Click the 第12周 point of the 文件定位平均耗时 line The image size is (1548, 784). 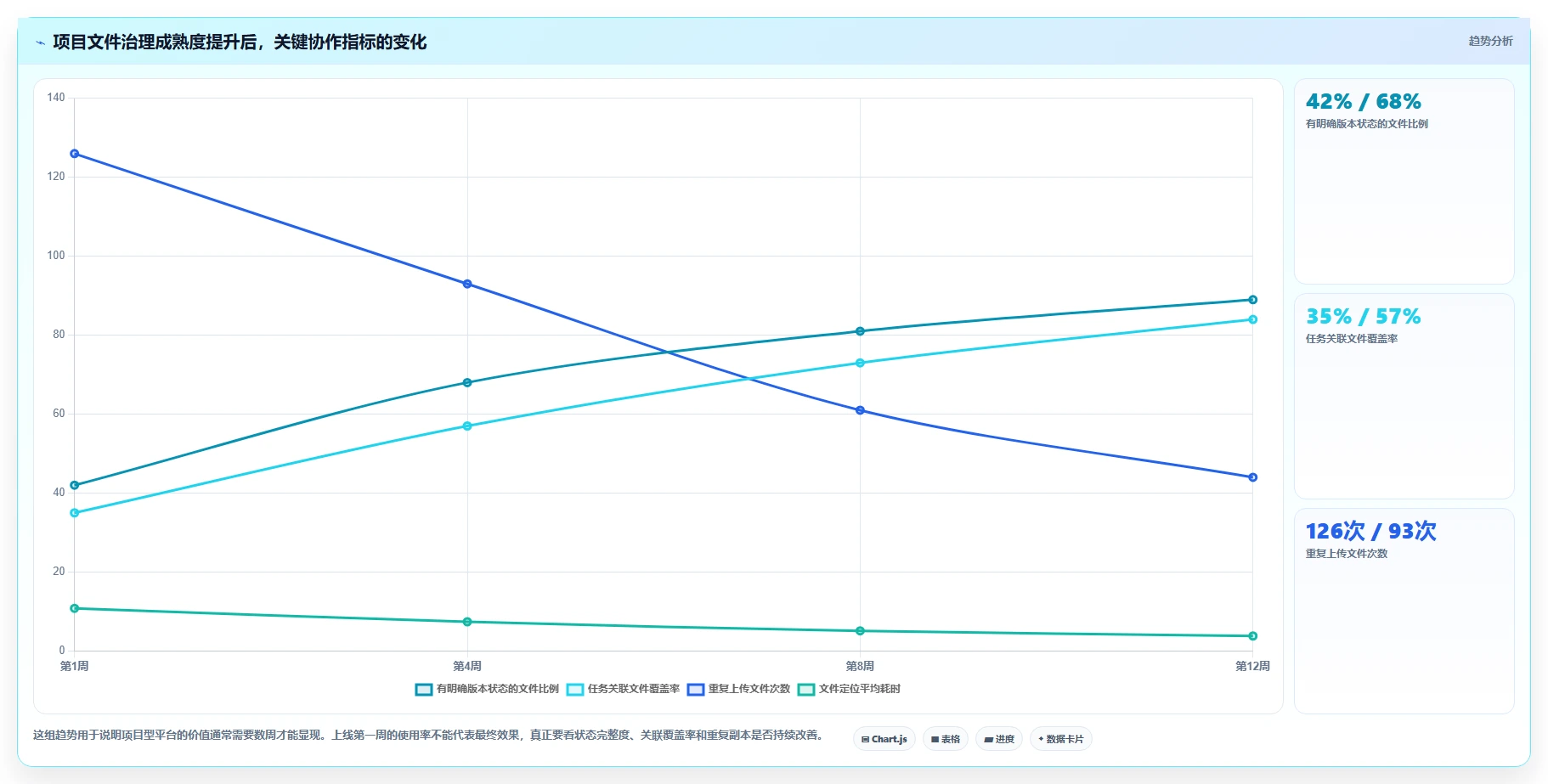[1252, 636]
